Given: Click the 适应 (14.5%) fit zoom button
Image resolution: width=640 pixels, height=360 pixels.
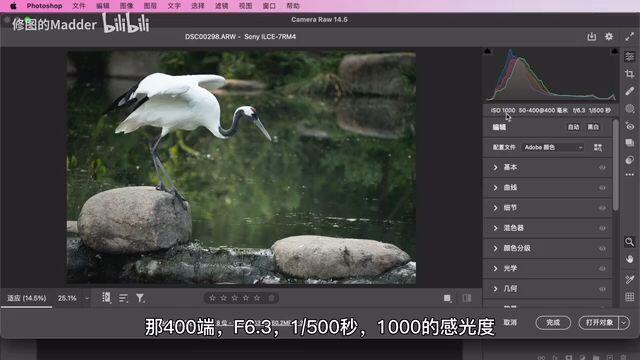Looking at the screenshot, I should (27, 298).
